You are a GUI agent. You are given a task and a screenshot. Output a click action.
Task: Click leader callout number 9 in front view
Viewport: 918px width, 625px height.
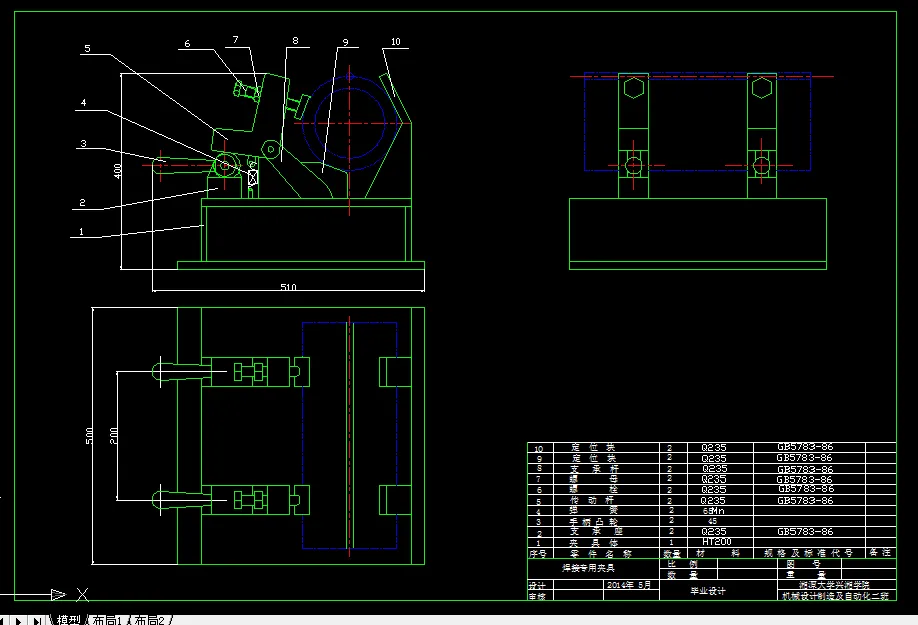pos(345,42)
